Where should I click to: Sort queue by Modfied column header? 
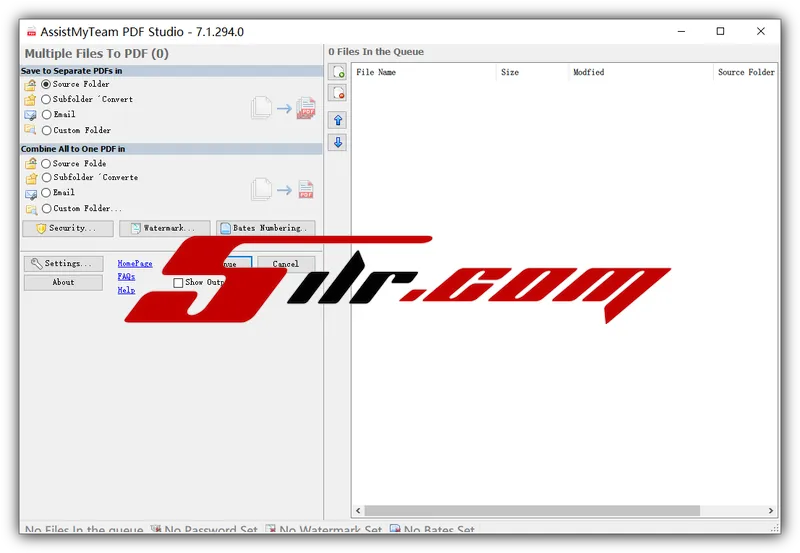(640, 72)
